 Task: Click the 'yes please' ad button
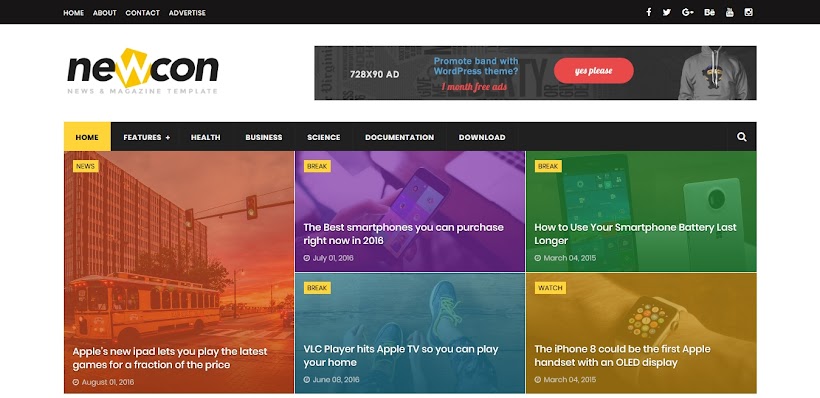594,71
